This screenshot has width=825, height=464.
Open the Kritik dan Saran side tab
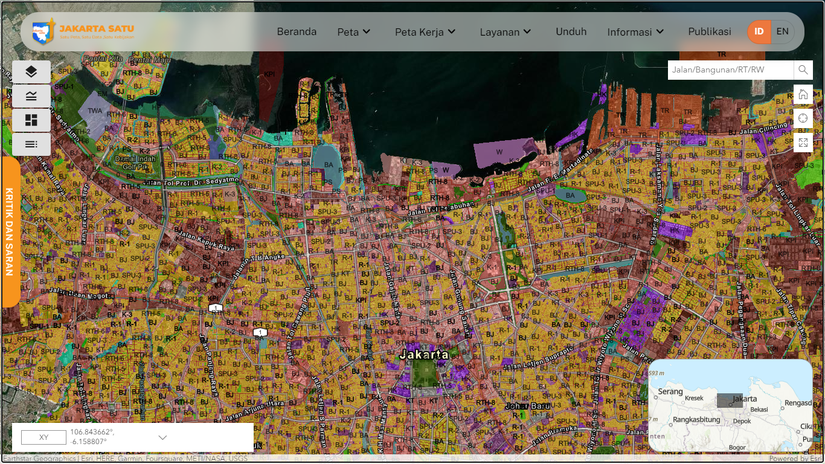10,231
